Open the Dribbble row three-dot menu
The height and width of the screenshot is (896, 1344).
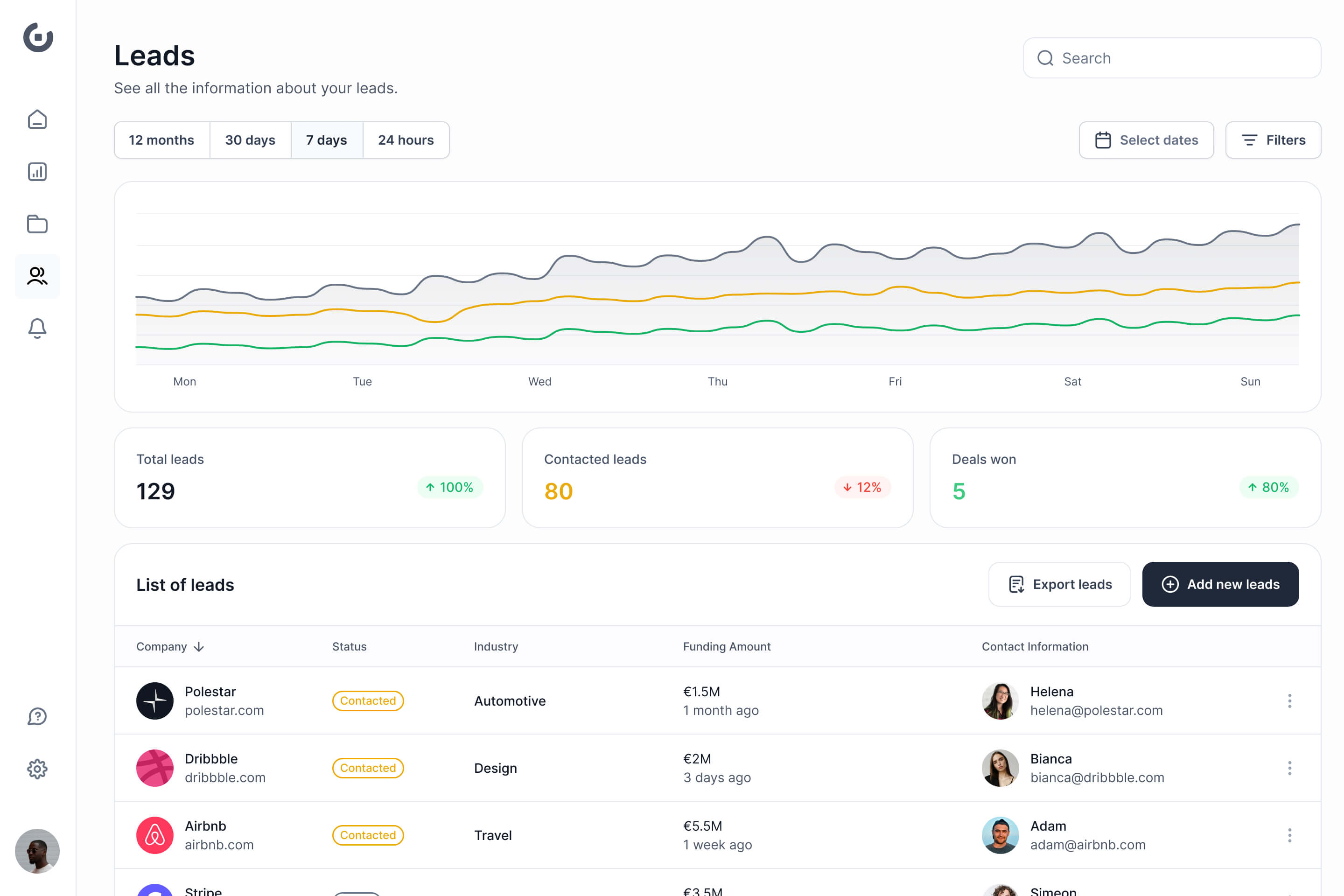(x=1289, y=768)
